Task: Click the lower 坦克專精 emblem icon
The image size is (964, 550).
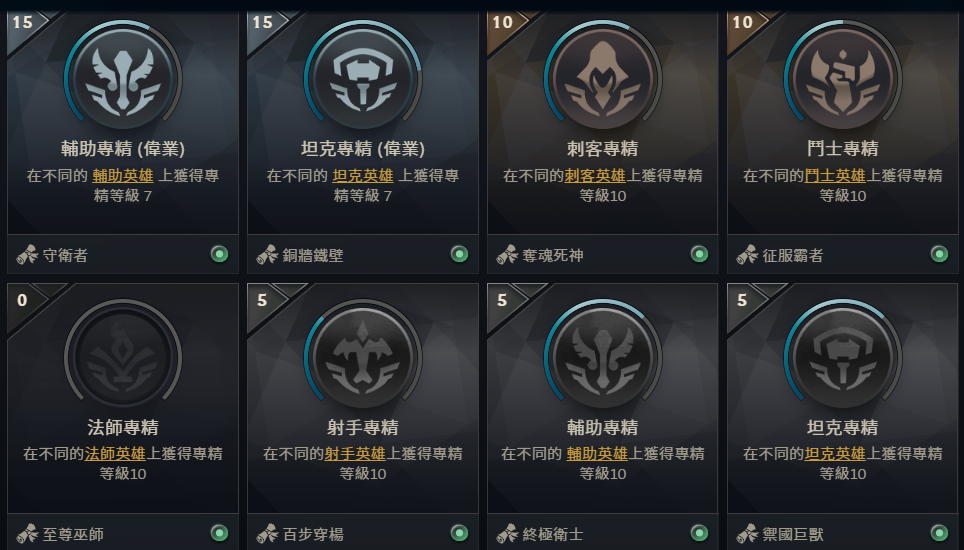Action: (x=843, y=358)
